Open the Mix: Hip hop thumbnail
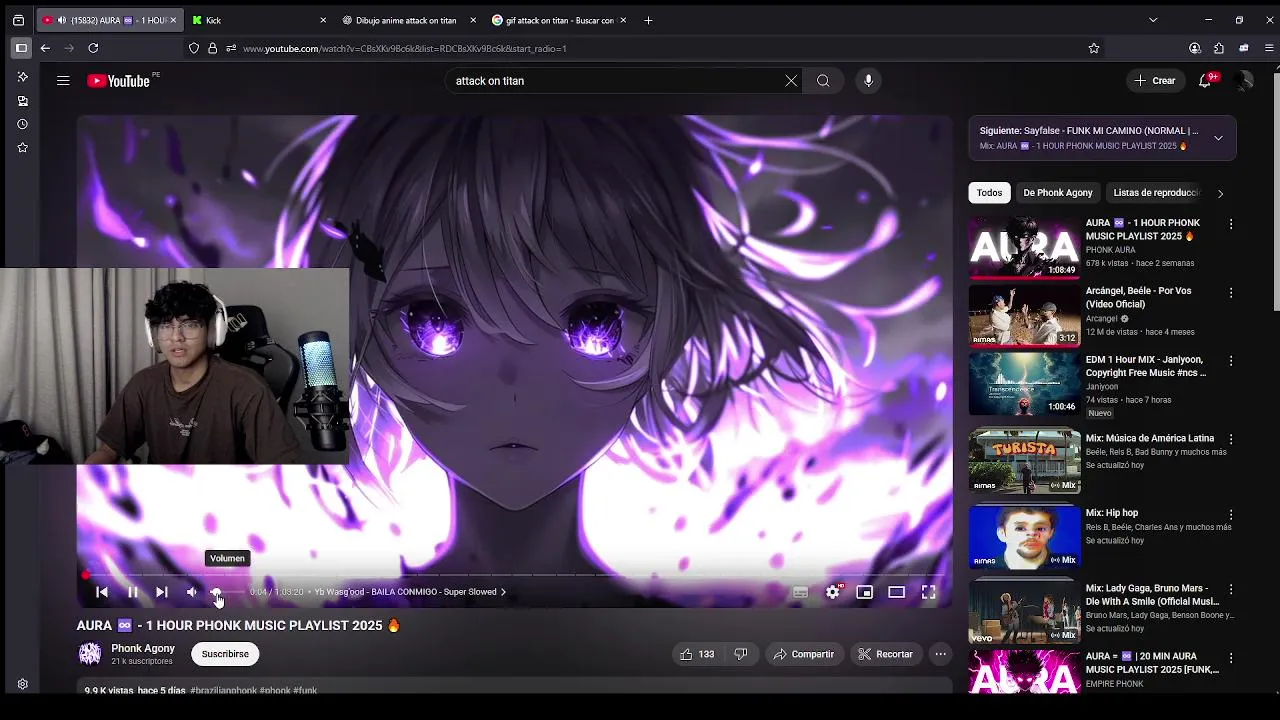Viewport: 1280px width, 720px height. tap(1024, 535)
